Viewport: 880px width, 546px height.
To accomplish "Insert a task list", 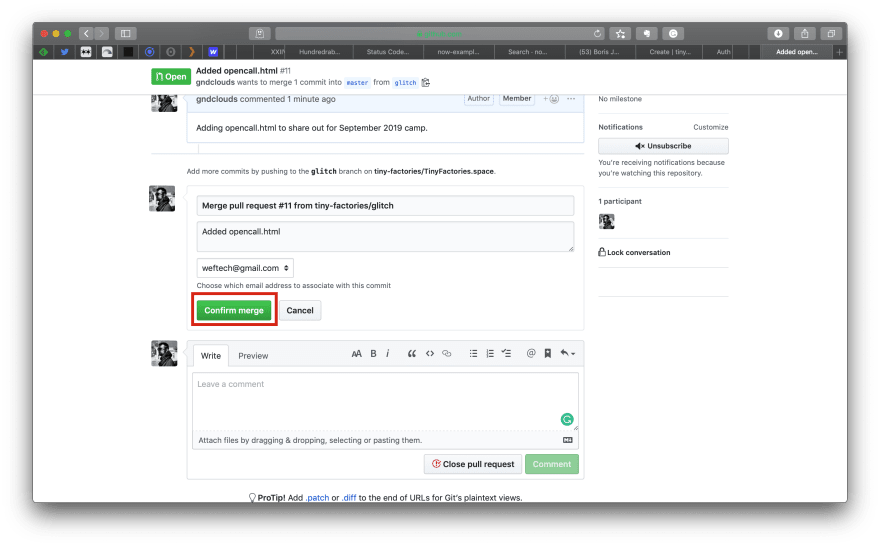I will point(506,354).
